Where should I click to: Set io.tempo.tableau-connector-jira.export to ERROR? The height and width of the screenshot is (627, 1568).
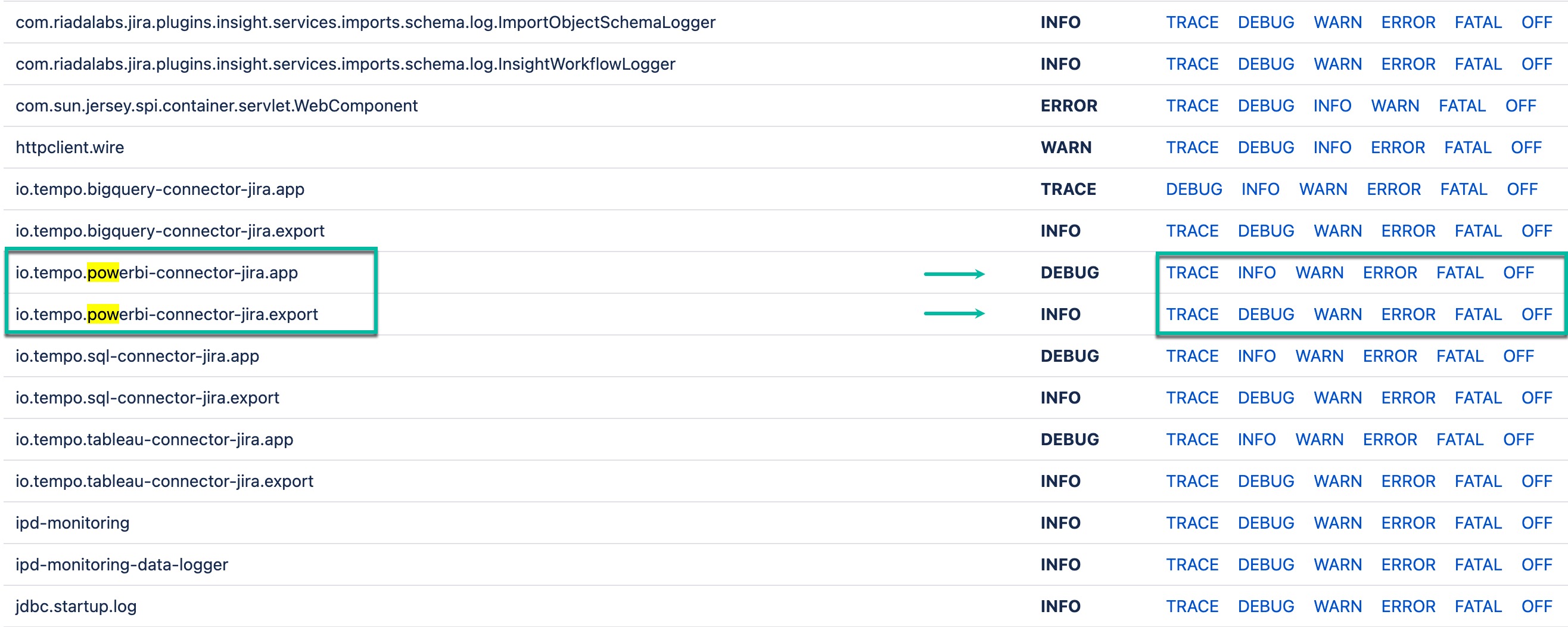1408,481
